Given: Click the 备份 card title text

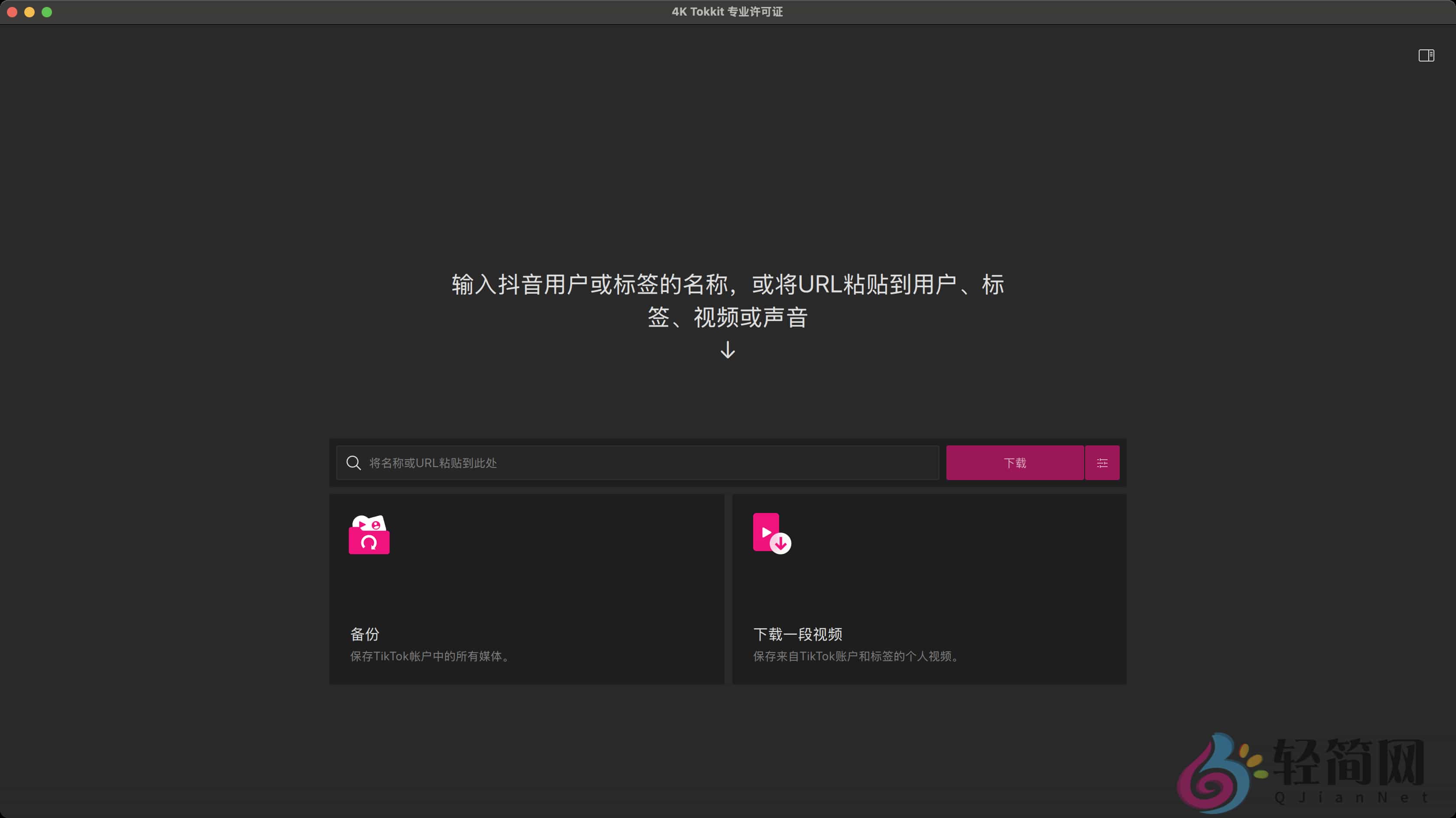Looking at the screenshot, I should point(364,634).
